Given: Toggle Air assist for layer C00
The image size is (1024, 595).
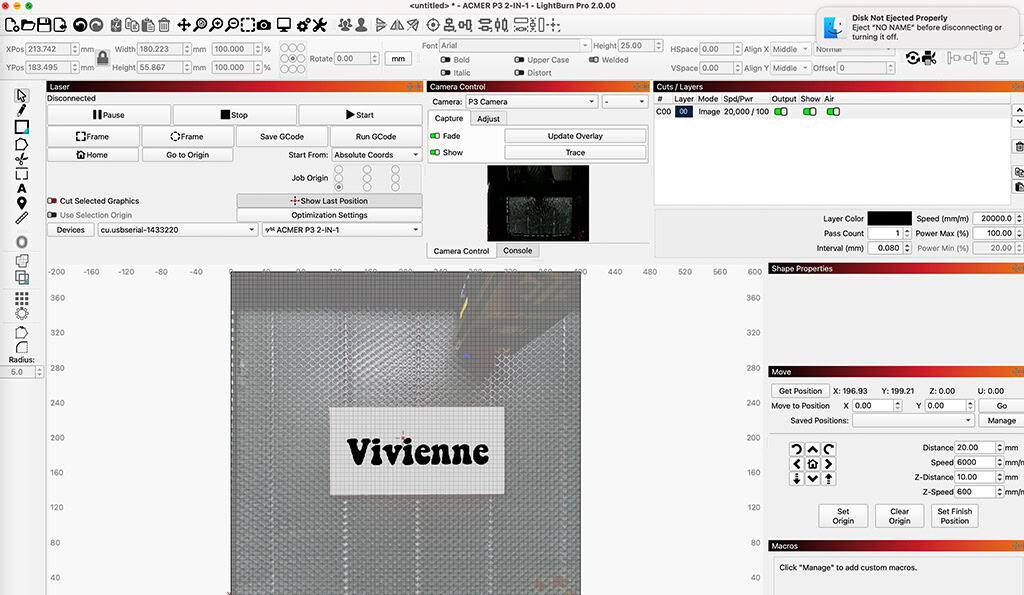Looking at the screenshot, I should tap(833, 112).
